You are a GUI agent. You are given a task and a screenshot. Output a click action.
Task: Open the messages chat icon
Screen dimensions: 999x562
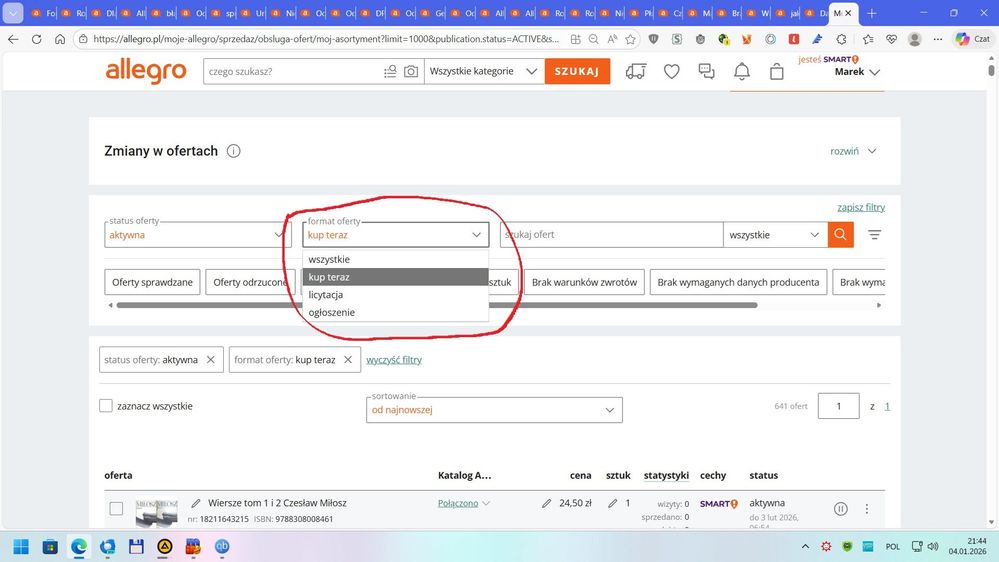pos(707,72)
